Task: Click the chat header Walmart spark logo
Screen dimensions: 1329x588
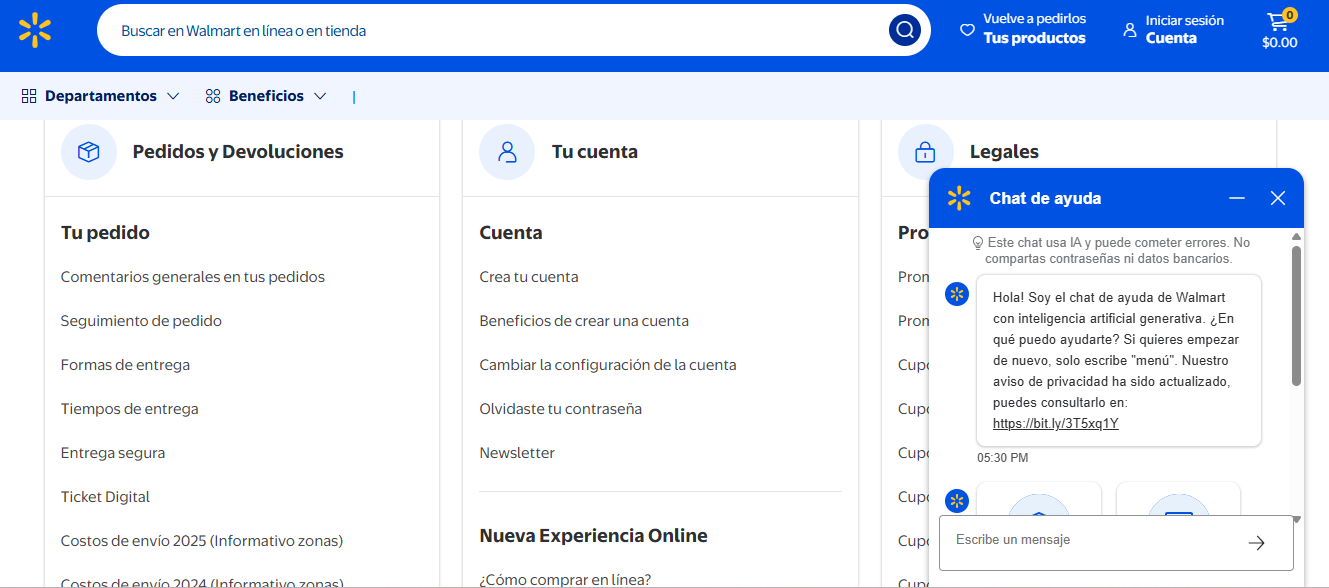Action: pos(959,198)
